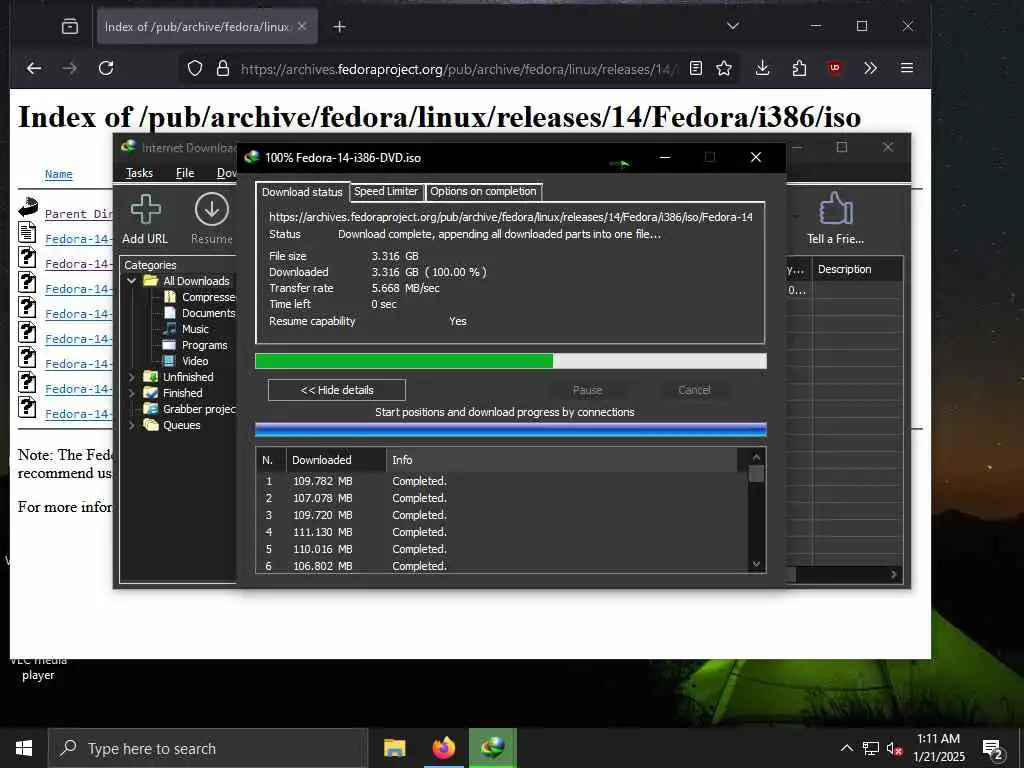The height and width of the screenshot is (768, 1024).
Task: Click the blue connections progress bar
Action: pos(511,430)
